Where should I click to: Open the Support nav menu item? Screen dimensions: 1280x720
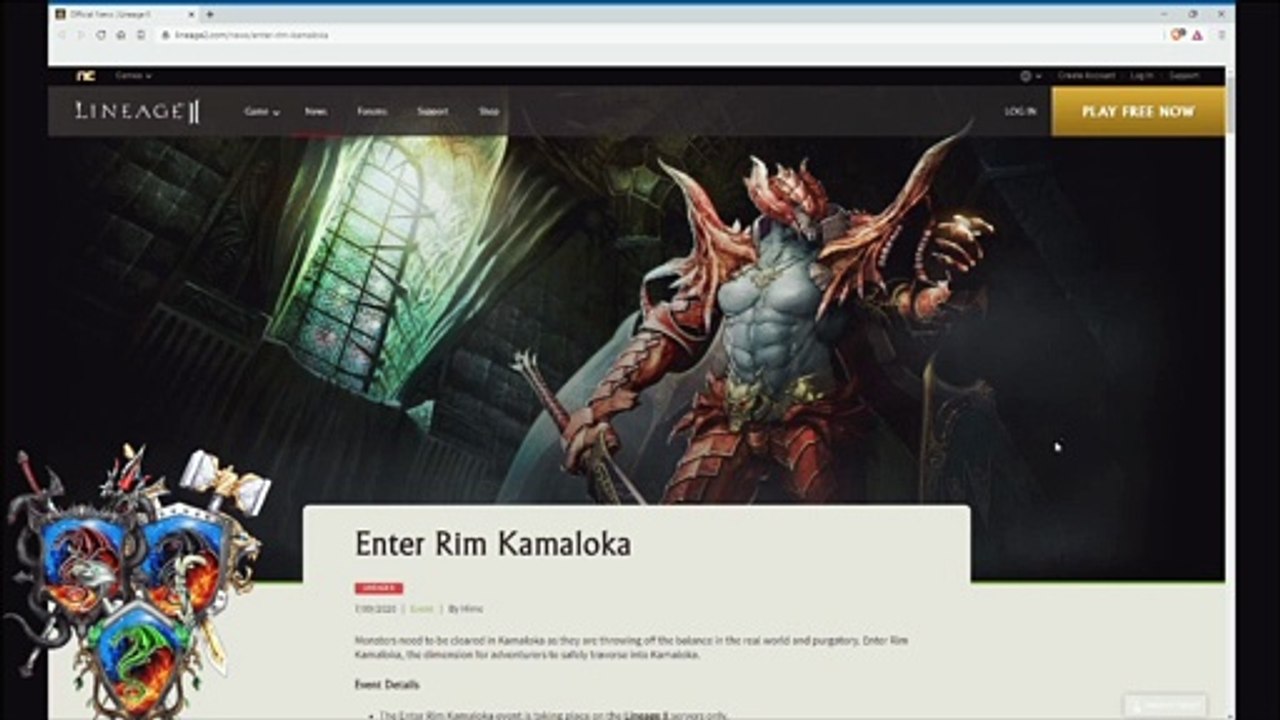433,111
